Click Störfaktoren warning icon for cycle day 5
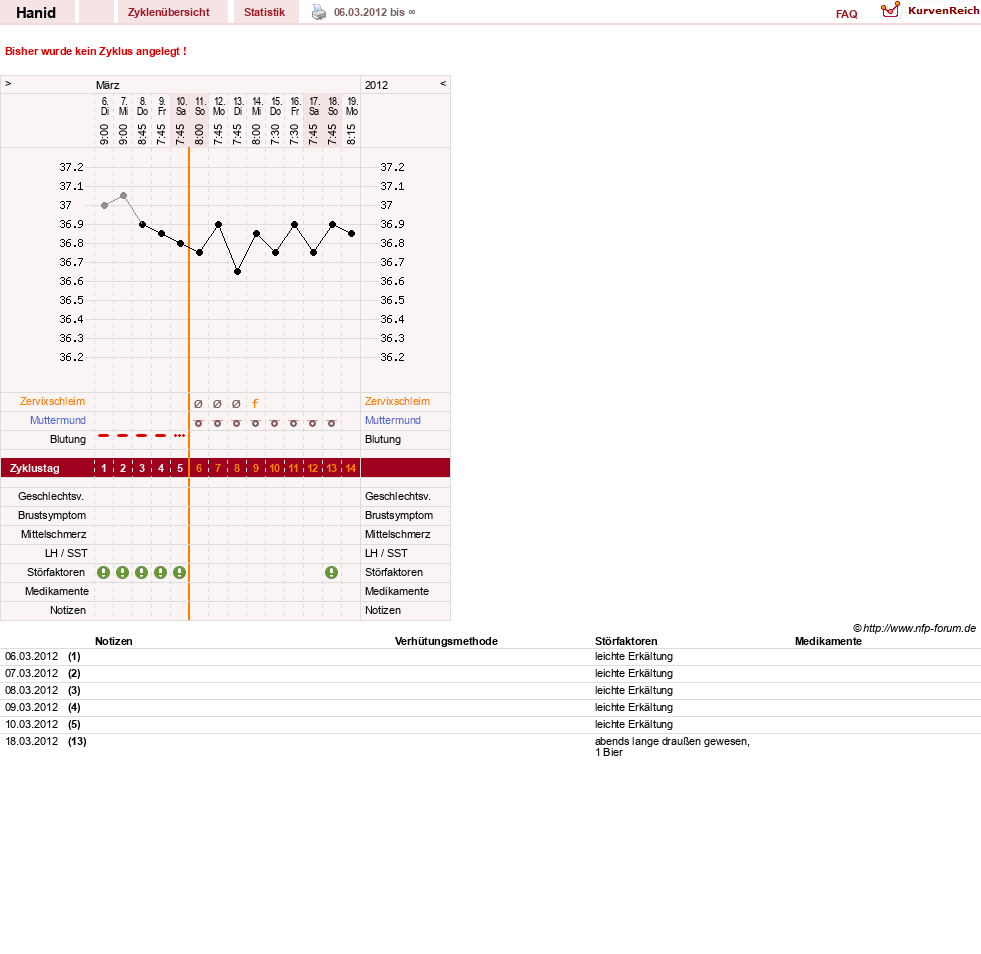Screen dimensions: 981x954 pyautogui.click(x=180, y=572)
